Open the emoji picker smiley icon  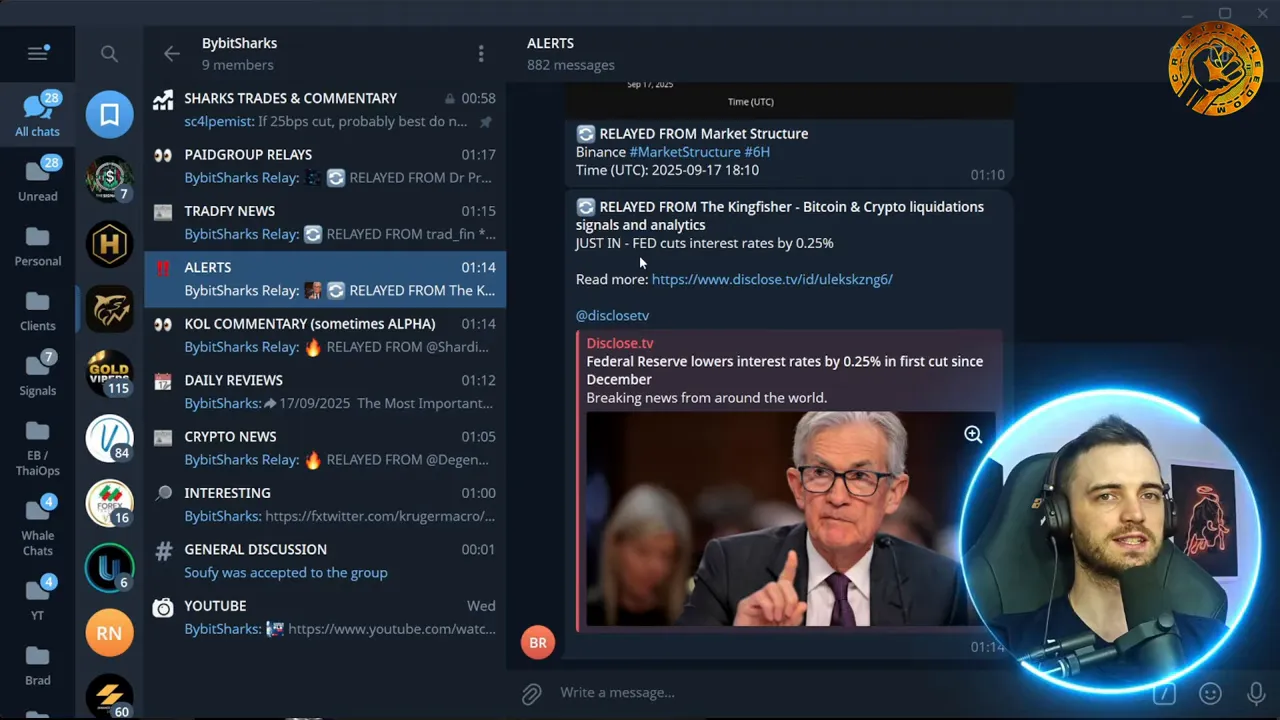1210,693
